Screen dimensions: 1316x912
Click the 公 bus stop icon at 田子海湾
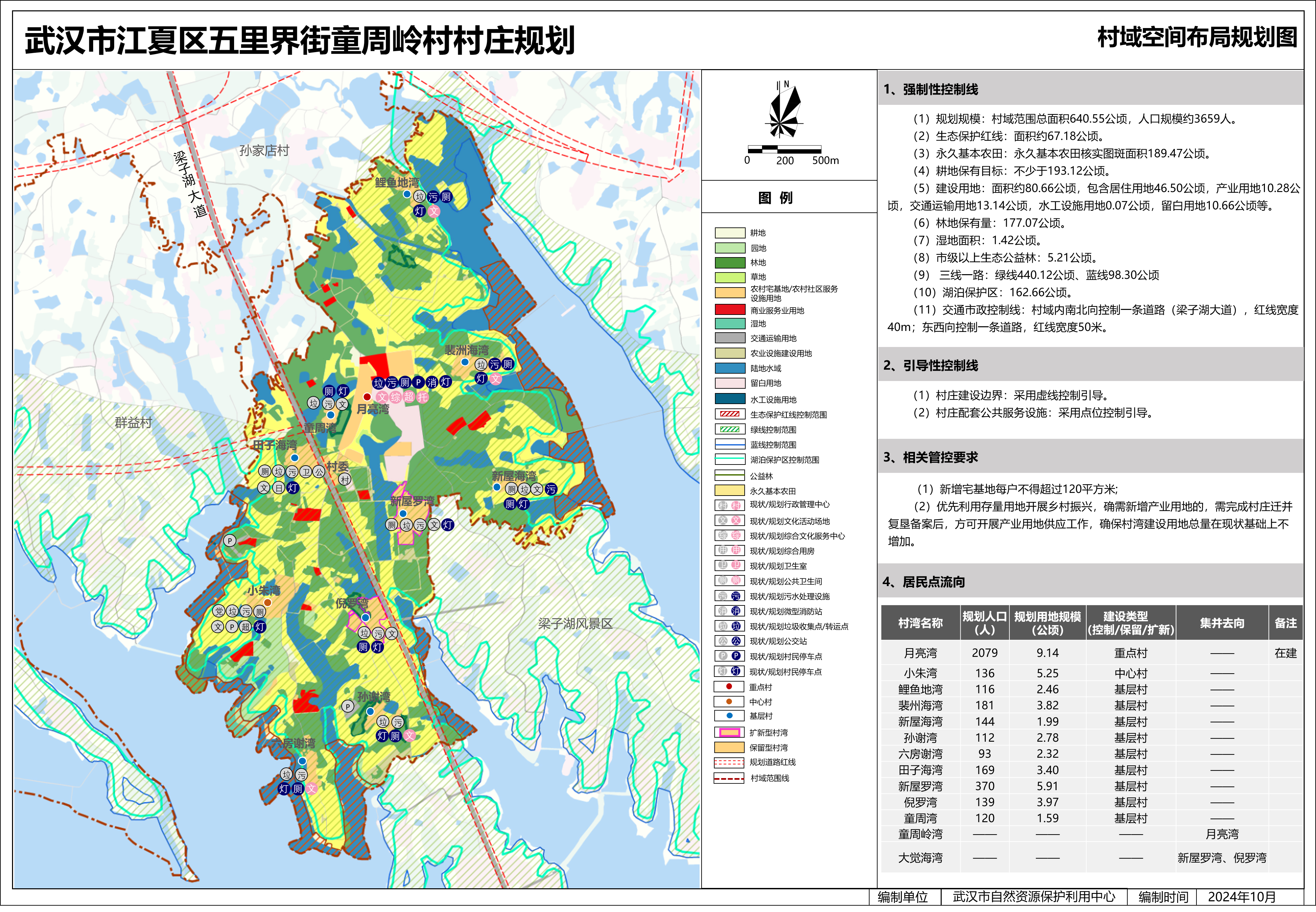point(319,472)
